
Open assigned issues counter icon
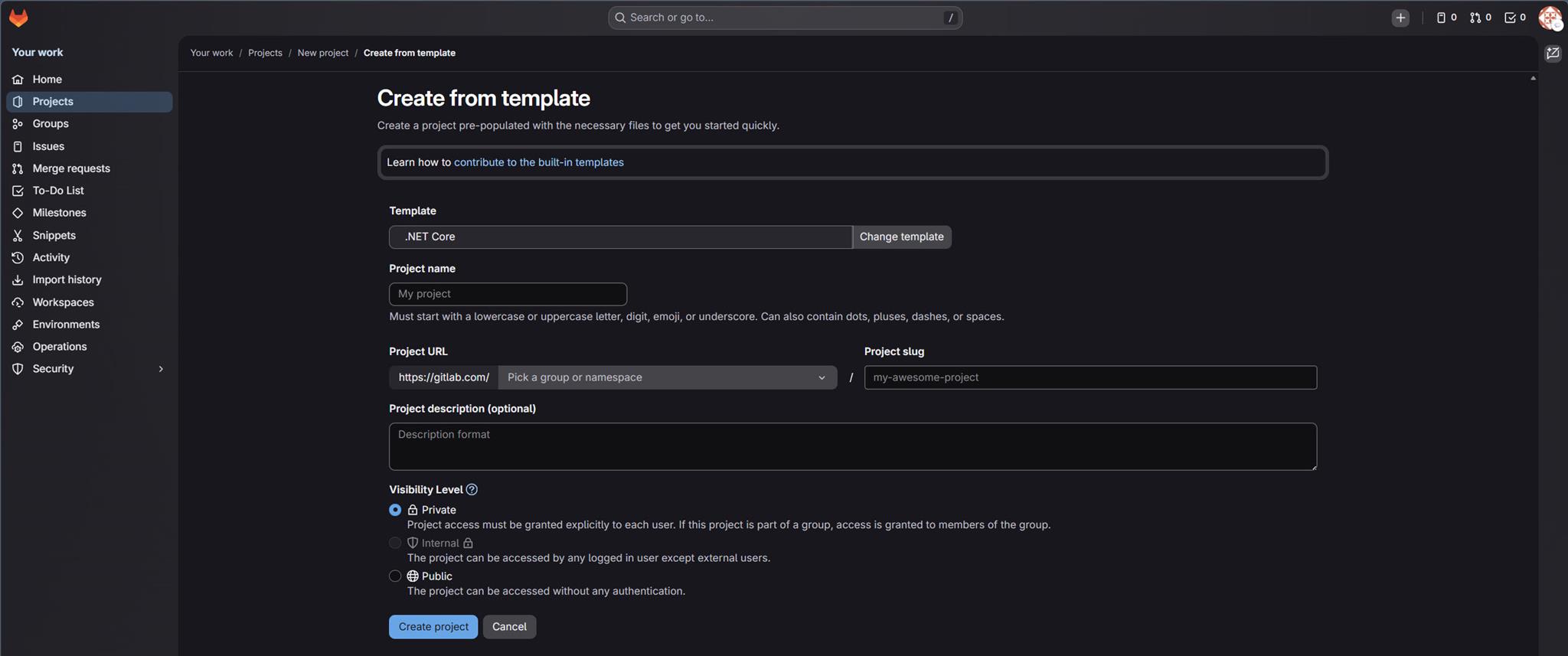pyautogui.click(x=1445, y=18)
